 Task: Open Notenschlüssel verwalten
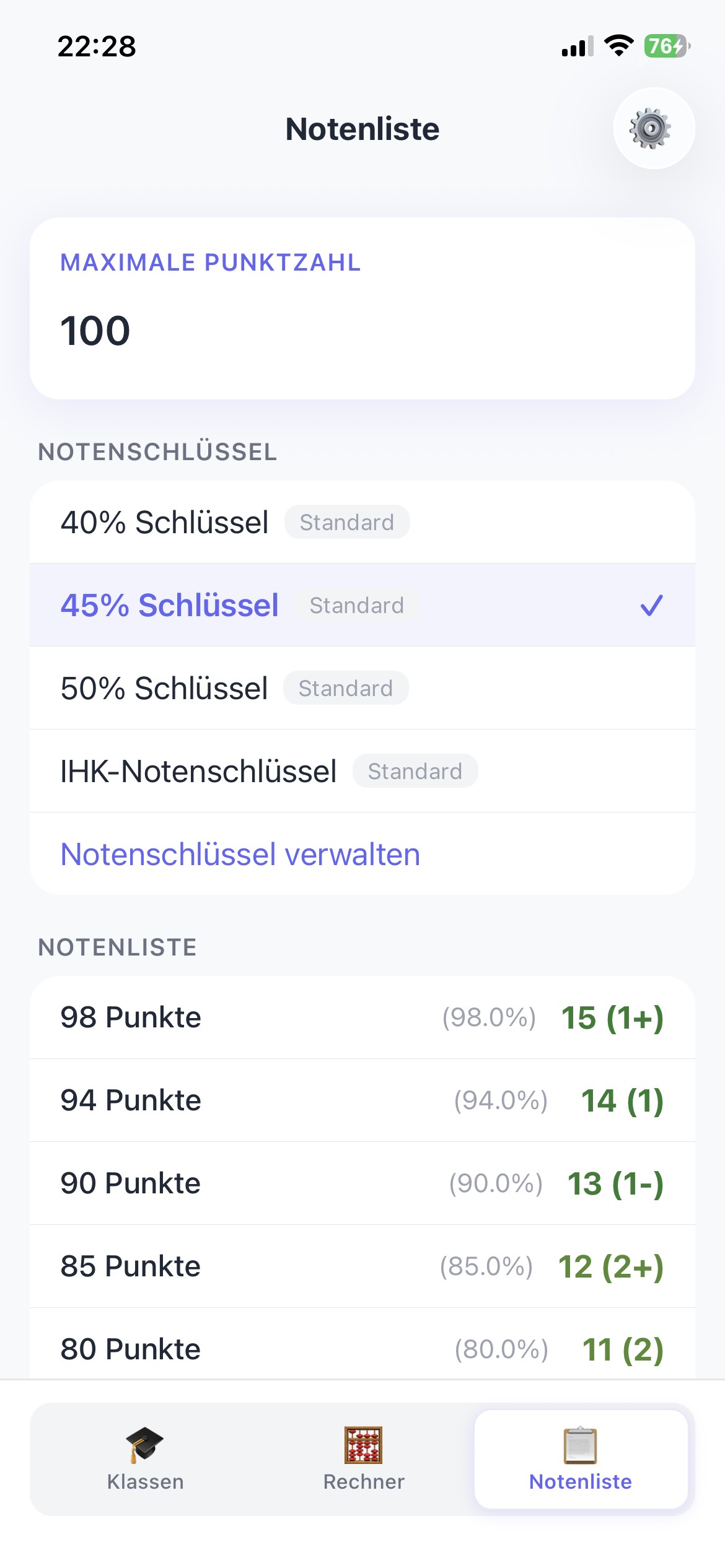click(x=239, y=854)
